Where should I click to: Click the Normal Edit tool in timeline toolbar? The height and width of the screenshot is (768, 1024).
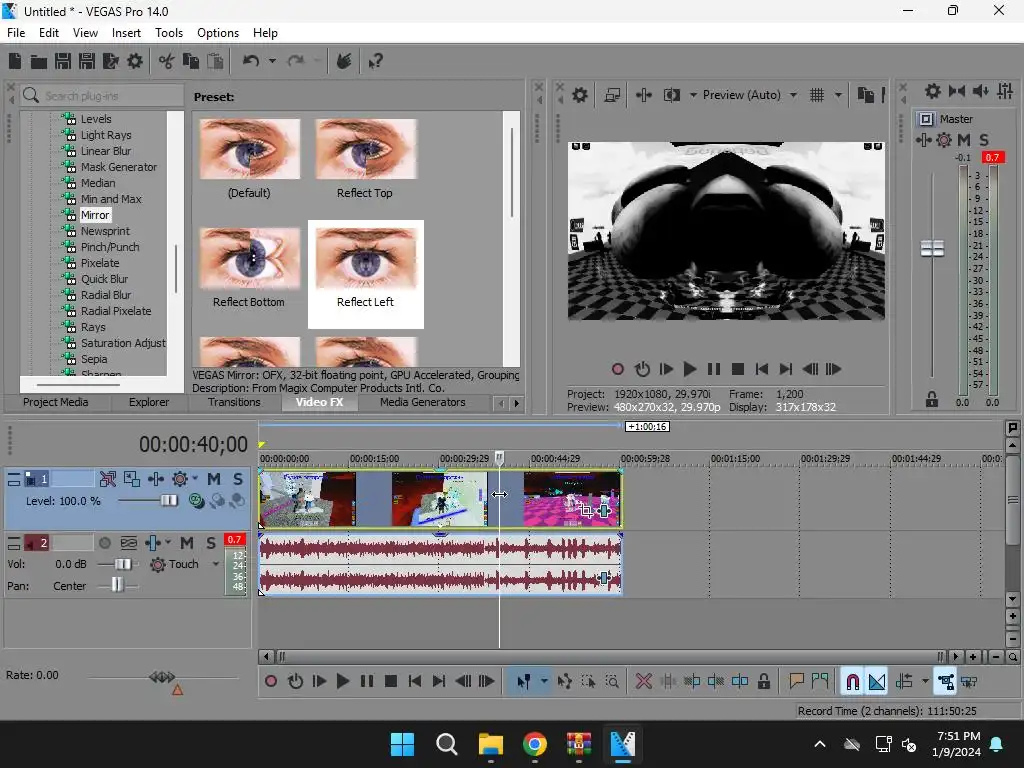(x=524, y=682)
